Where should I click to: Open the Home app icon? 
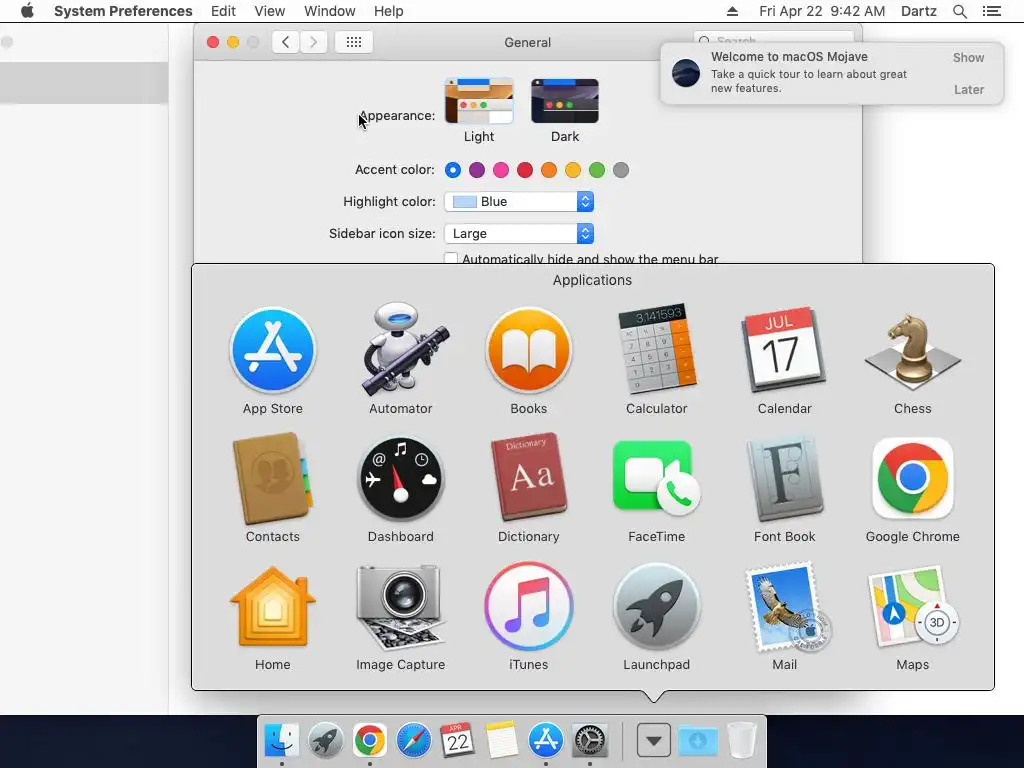tap(272, 607)
